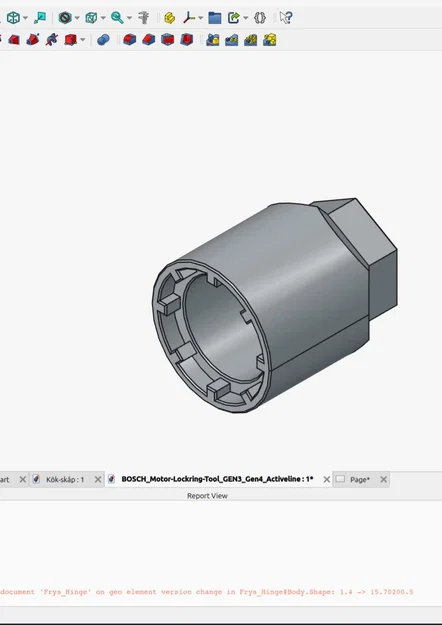
Task: Select the subtractive loft tool
Action: click(14, 39)
